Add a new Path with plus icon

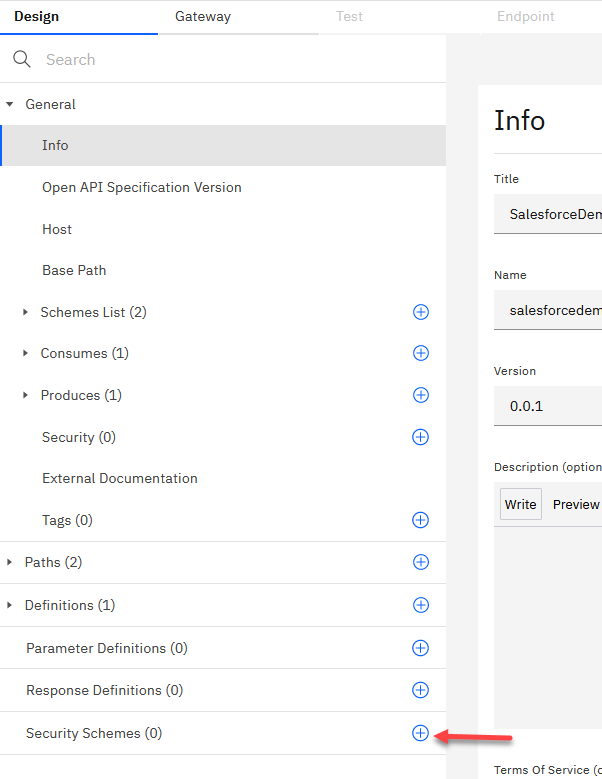[x=421, y=562]
